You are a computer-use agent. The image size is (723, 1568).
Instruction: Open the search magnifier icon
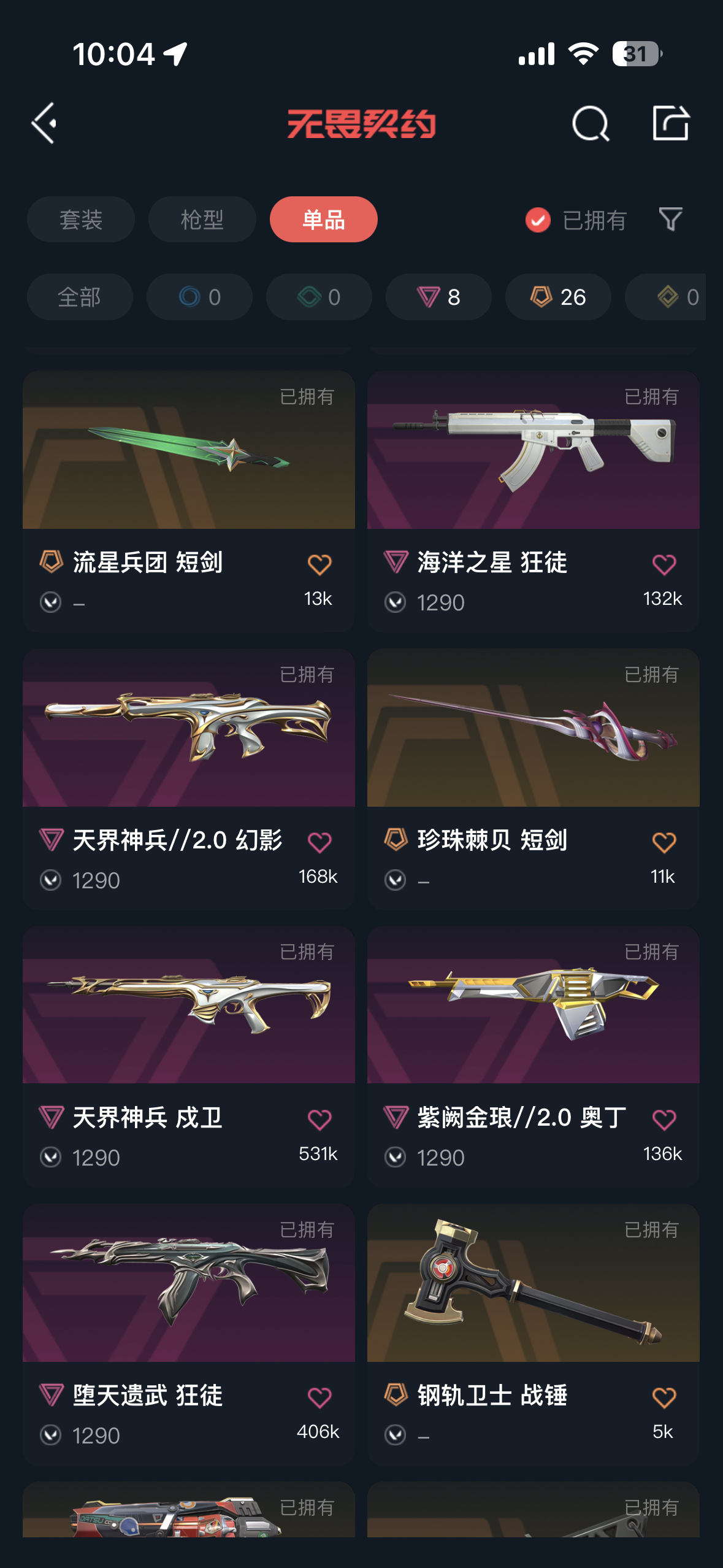[x=590, y=124]
